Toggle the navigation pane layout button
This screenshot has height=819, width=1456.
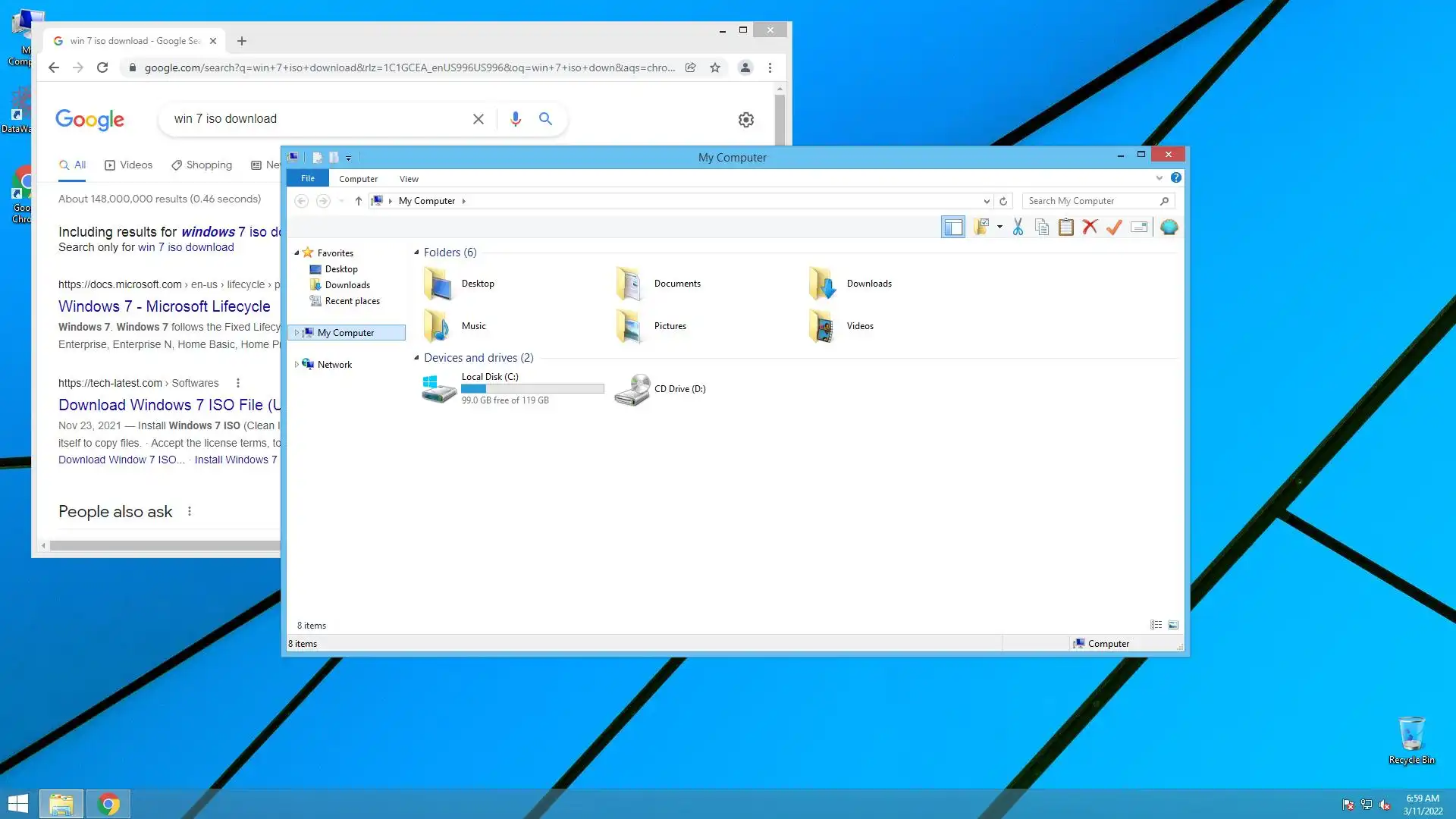[953, 227]
